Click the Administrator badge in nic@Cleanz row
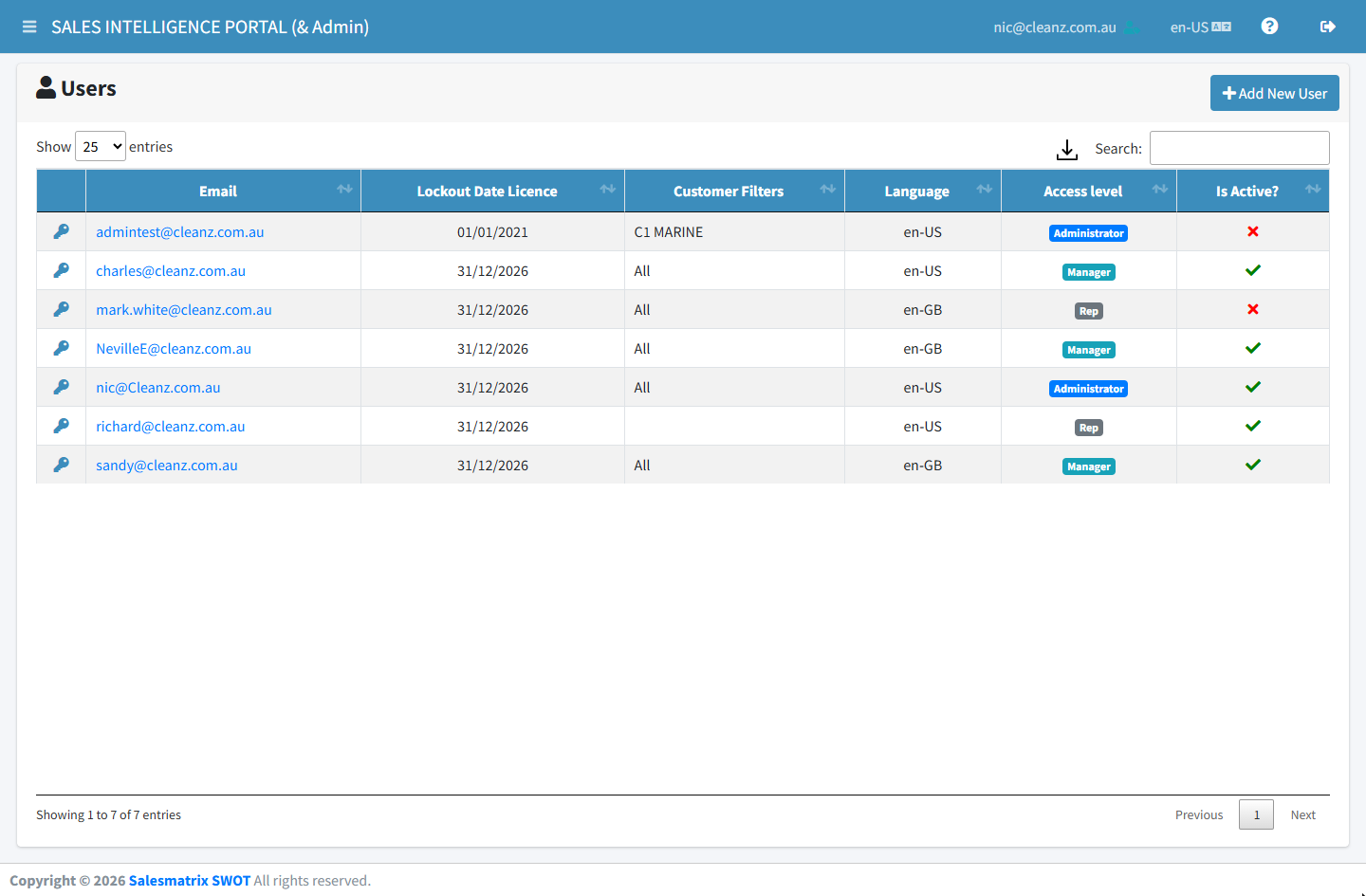1366x896 pixels. [1089, 389]
